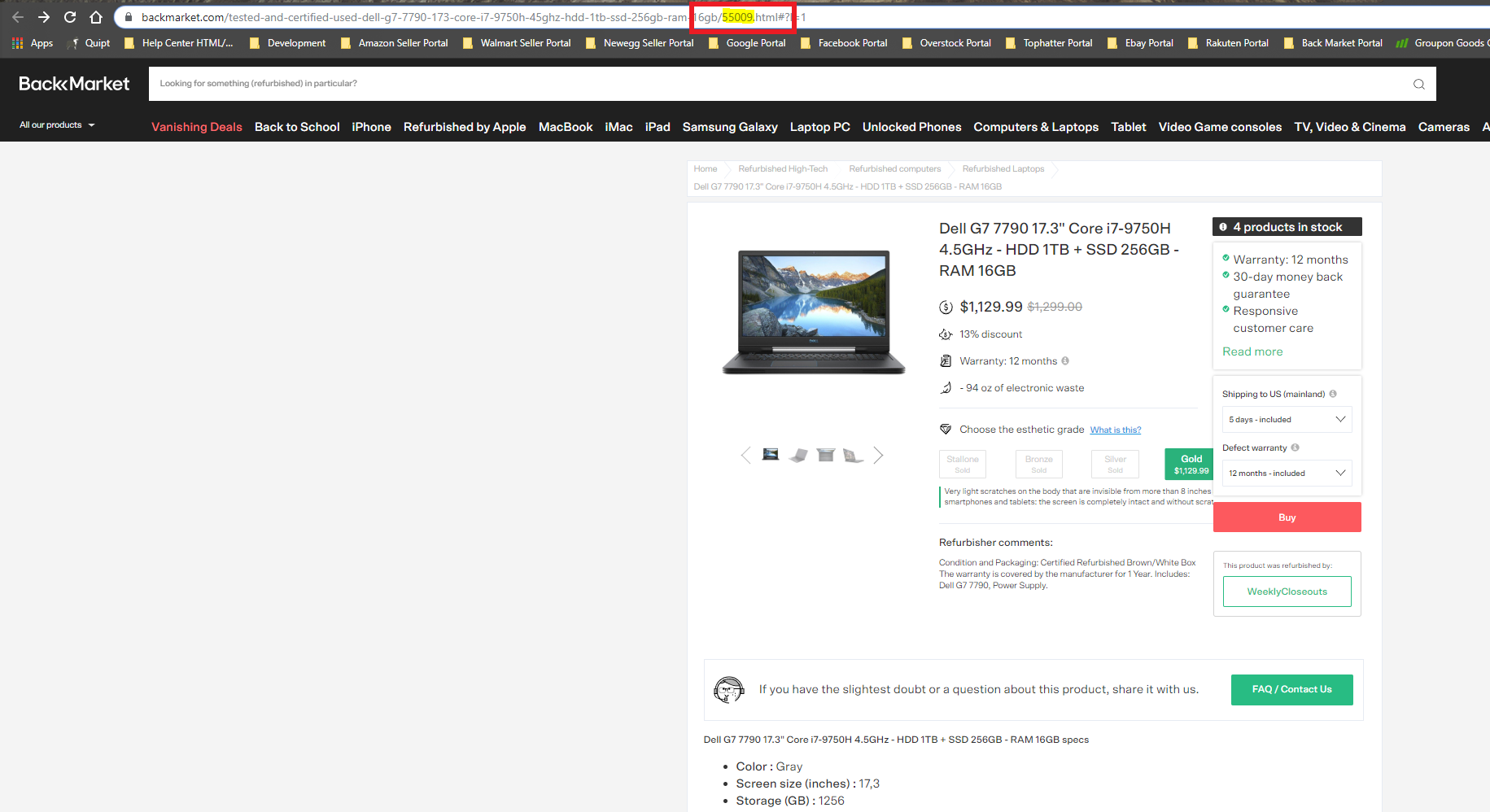Viewport: 1490px width, 812px height.
Task: Click the search magnifier icon
Action: pos(1418,84)
